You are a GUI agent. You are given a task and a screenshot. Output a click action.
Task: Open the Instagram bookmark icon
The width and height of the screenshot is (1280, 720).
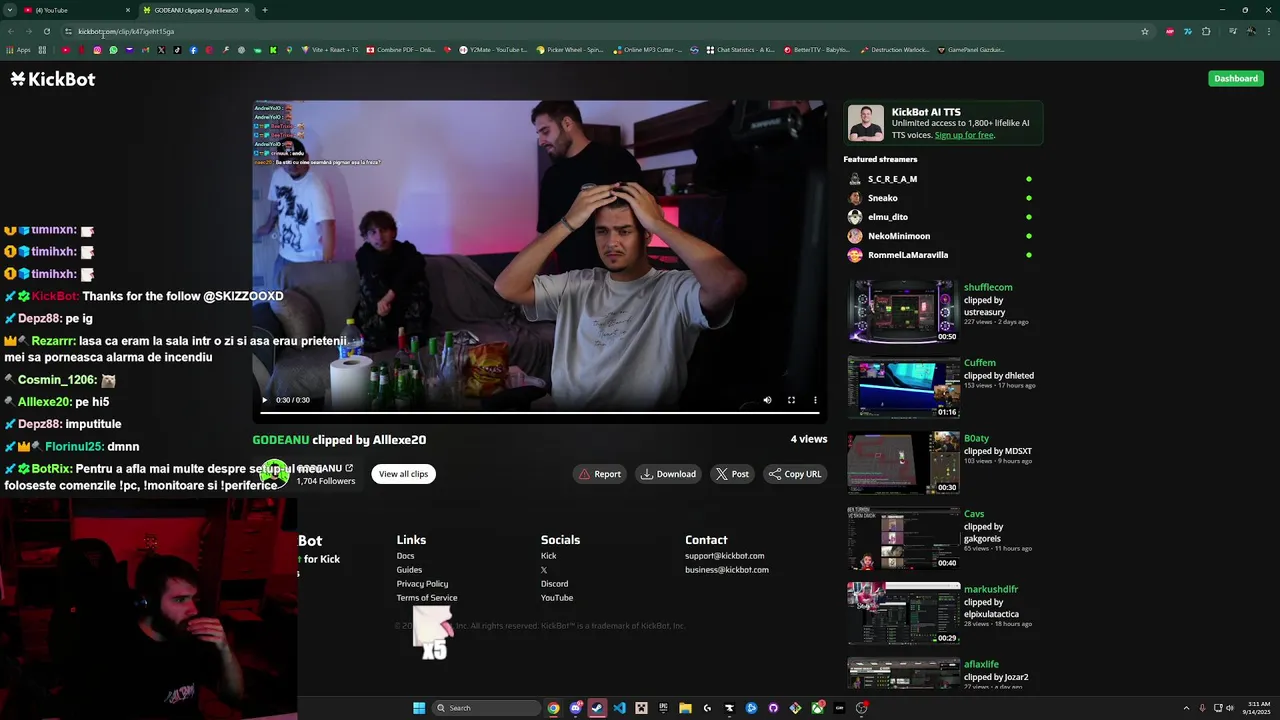click(97, 50)
